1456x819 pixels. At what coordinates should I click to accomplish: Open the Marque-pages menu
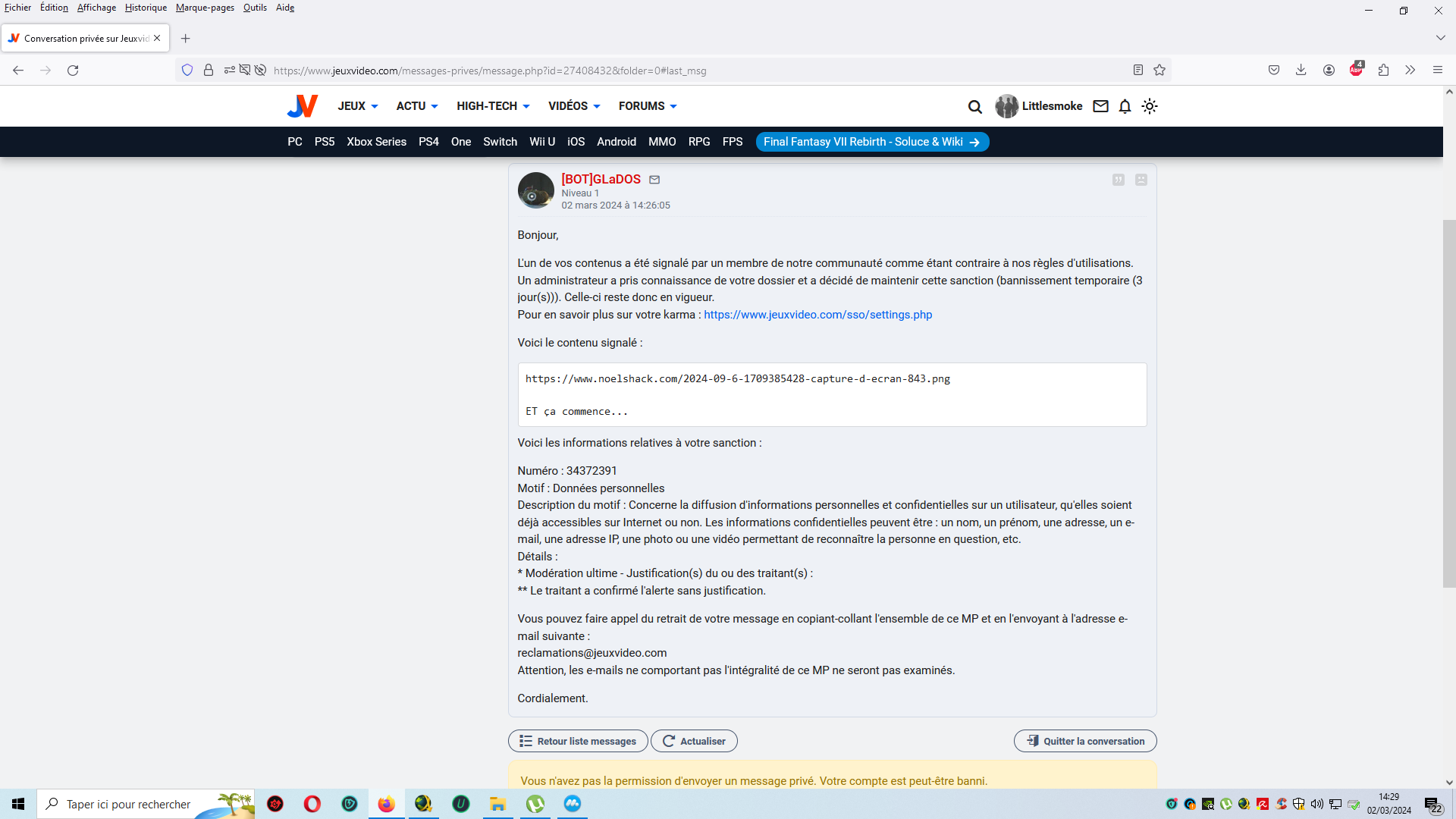(x=205, y=8)
